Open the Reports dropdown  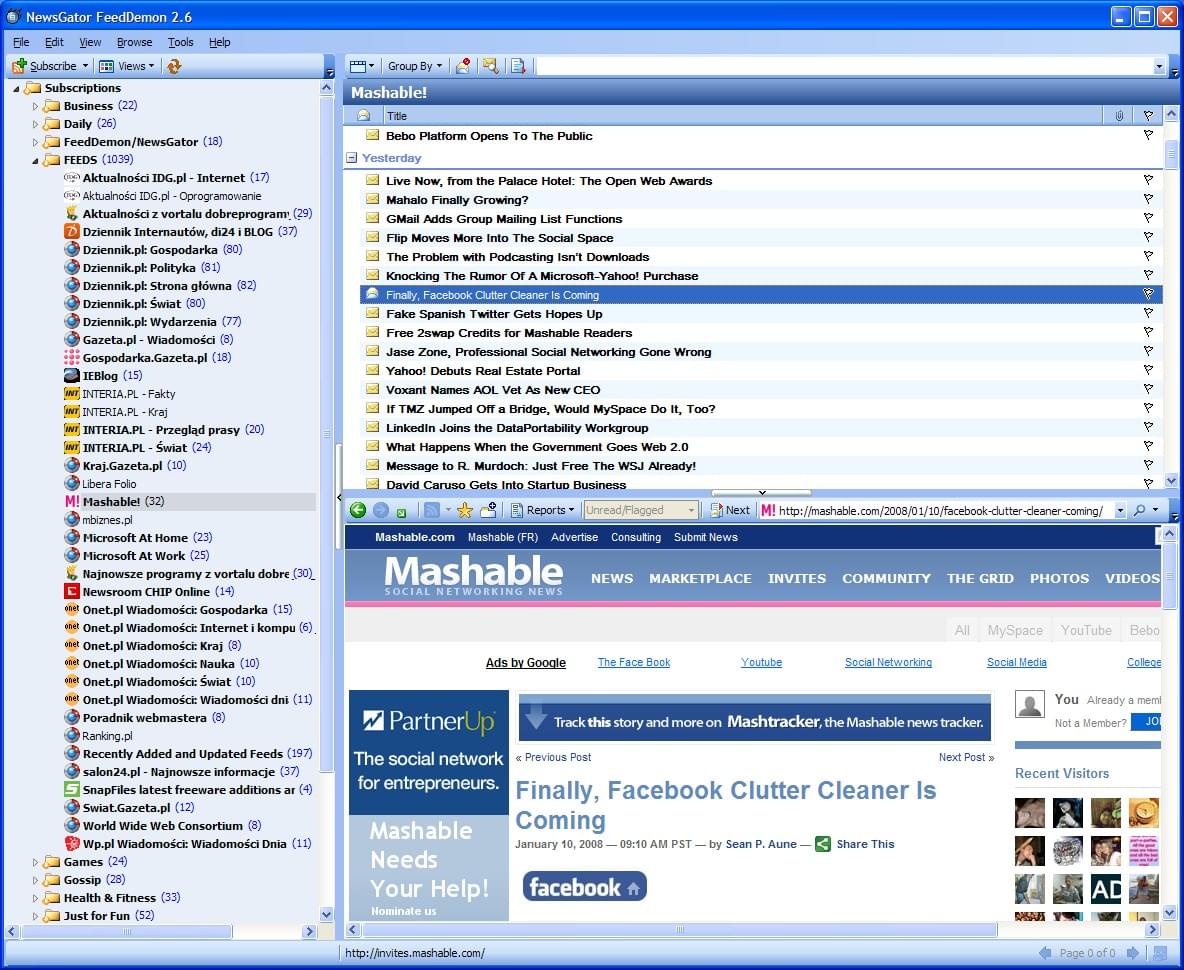(543, 510)
